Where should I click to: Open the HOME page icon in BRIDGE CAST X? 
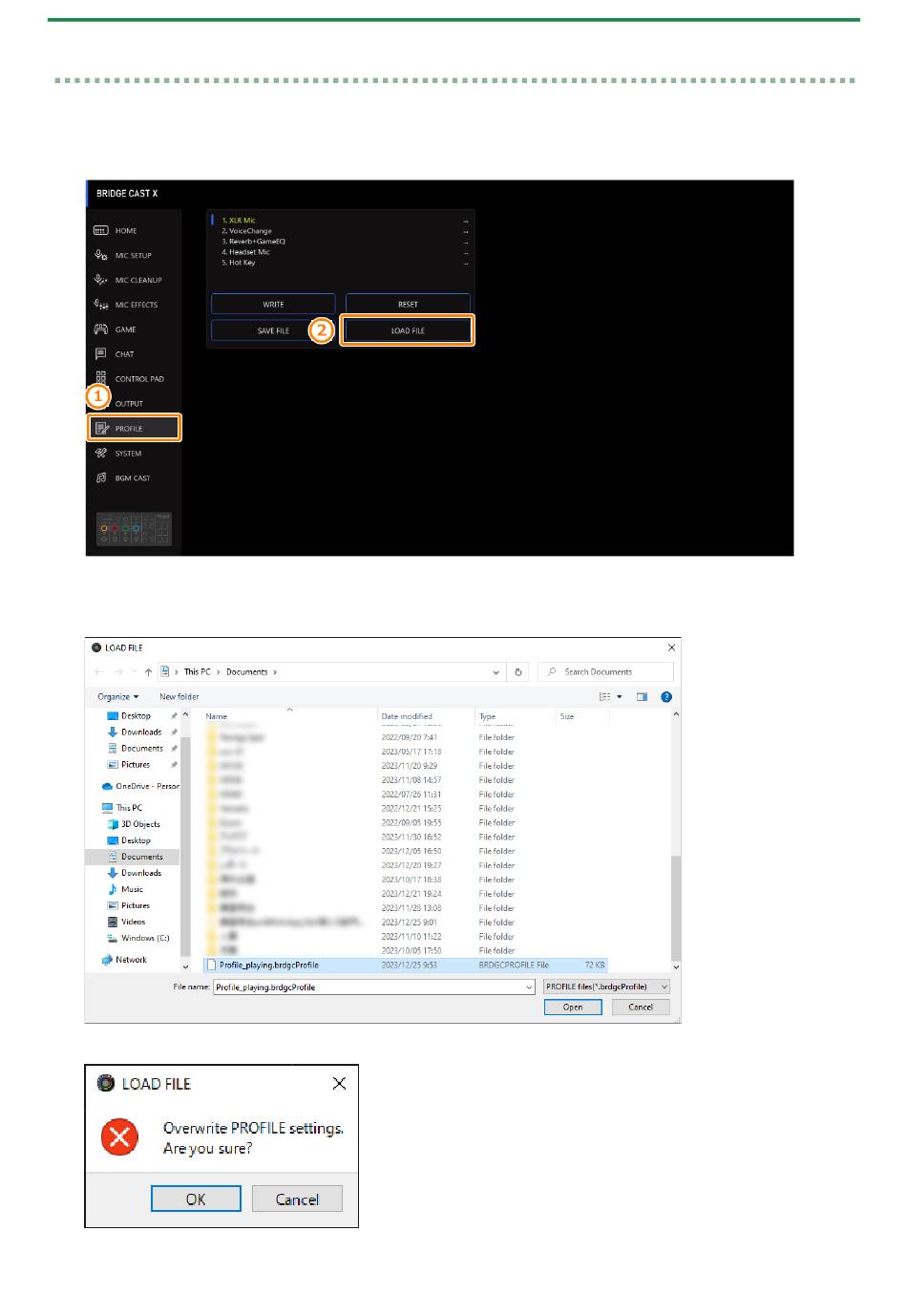click(100, 231)
